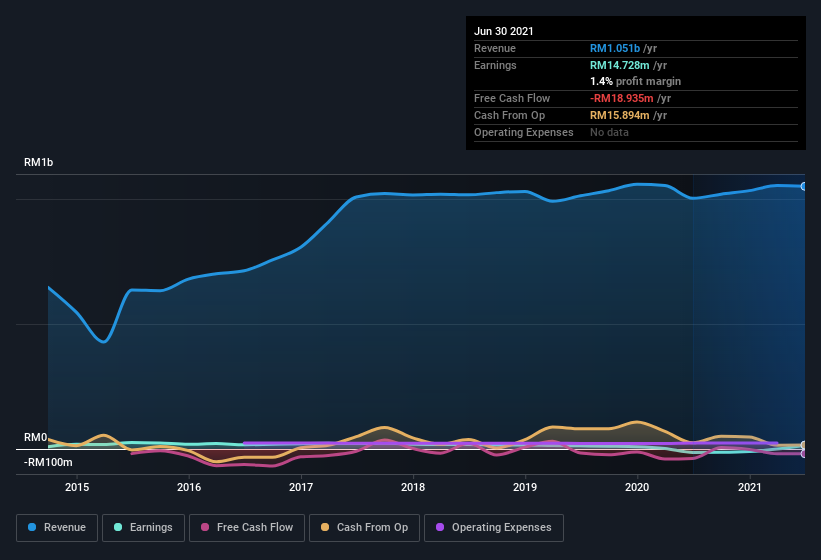This screenshot has height=560, width=821.
Task: Click the Free Cash Flow label in tooltip
Action: [x=512, y=98]
